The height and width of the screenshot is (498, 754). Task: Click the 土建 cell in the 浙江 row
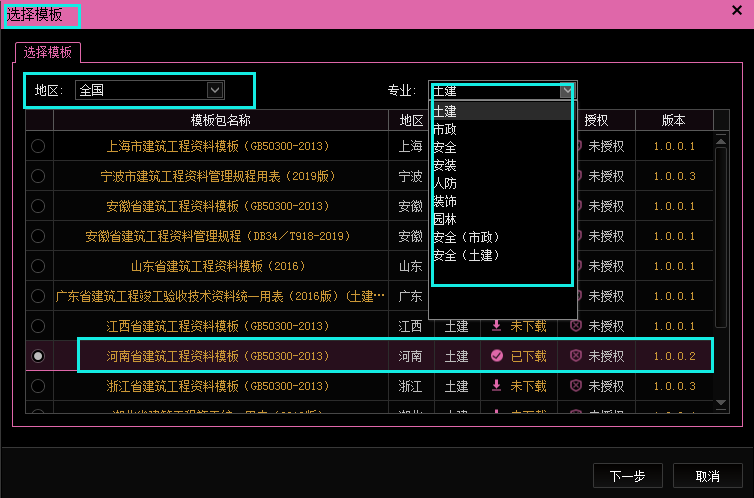tap(456, 386)
